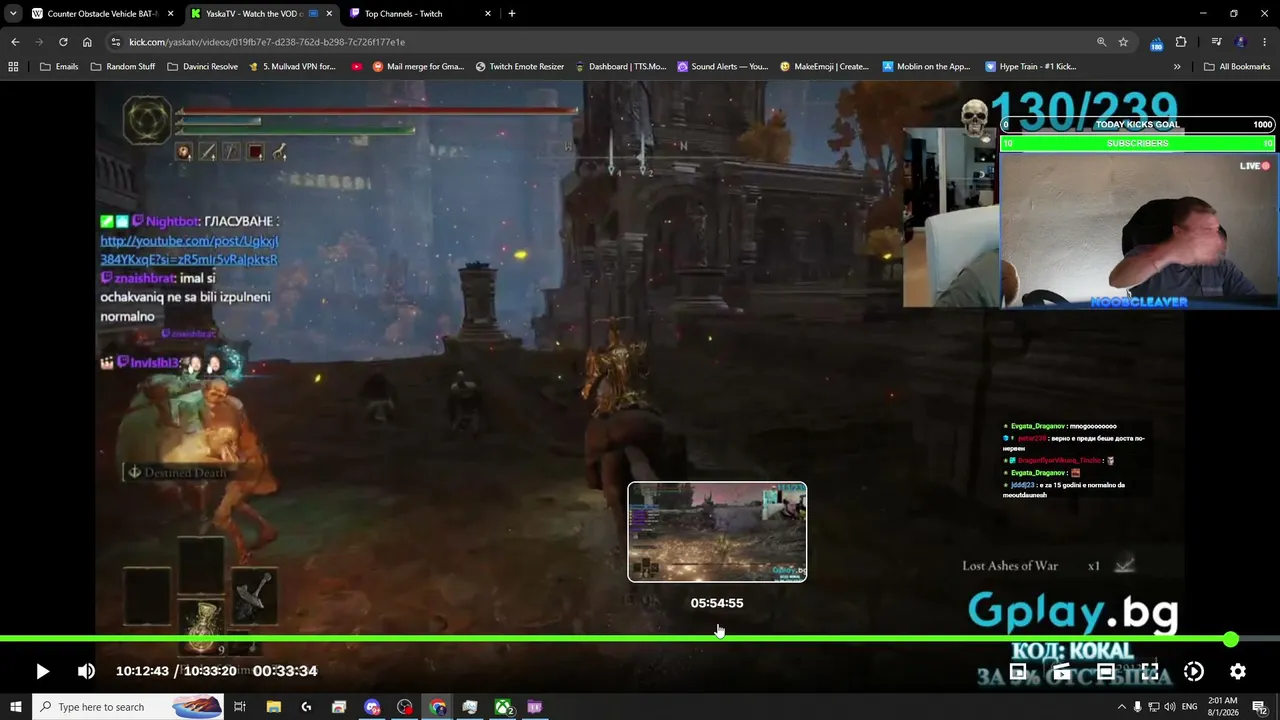Open the apps grid in the bookmarks bar

[13, 67]
